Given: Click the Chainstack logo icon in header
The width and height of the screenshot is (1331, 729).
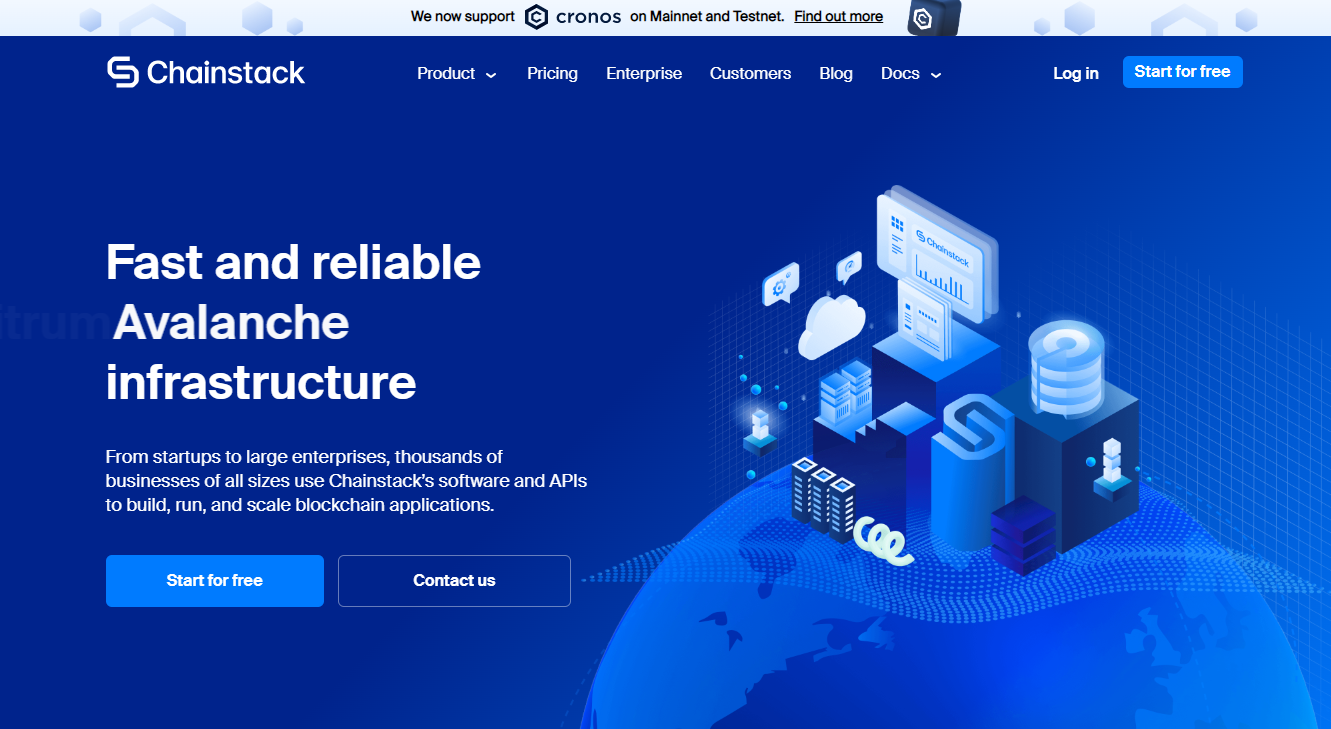Looking at the screenshot, I should tap(123, 72).
